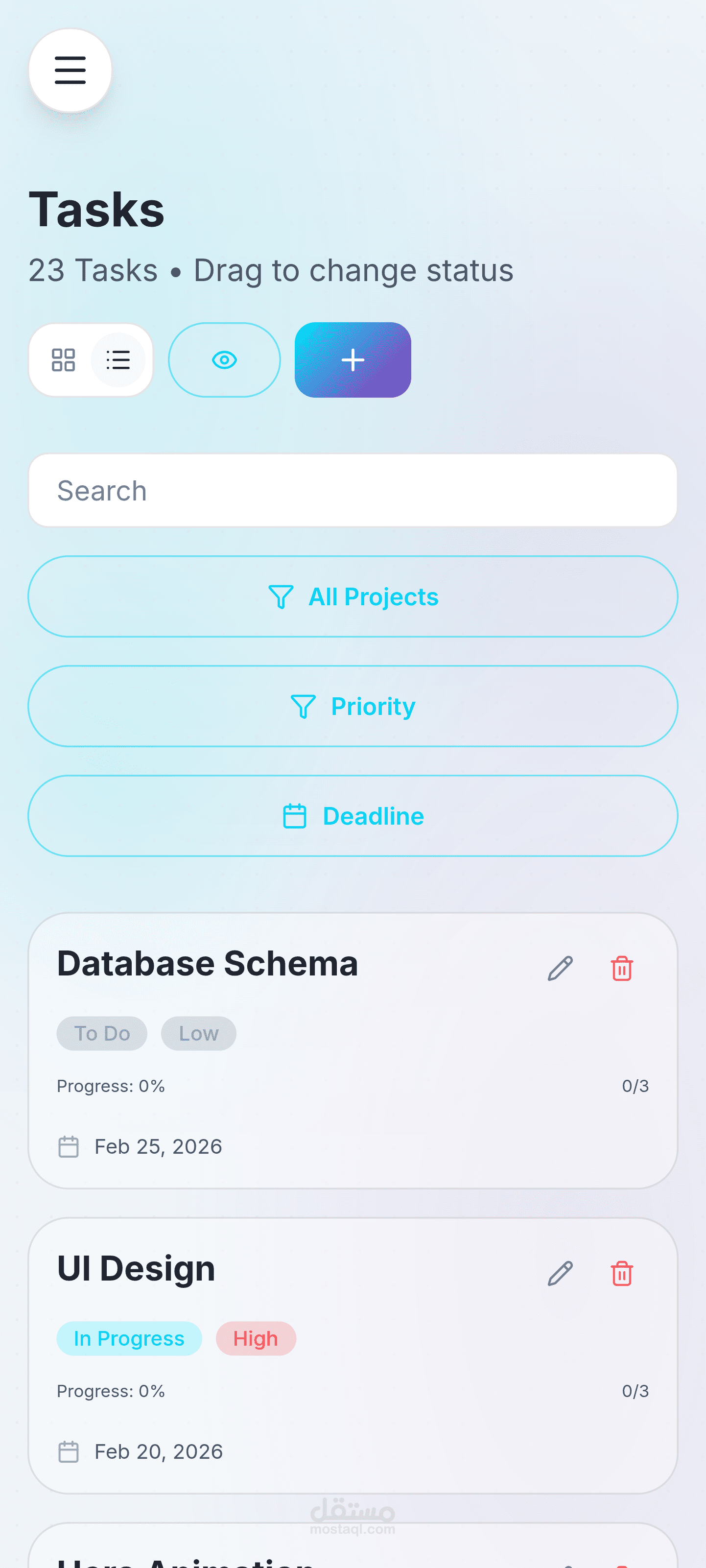Click the Database Schema due date calendar icon
Image resolution: width=706 pixels, height=1568 pixels.
[x=68, y=1147]
